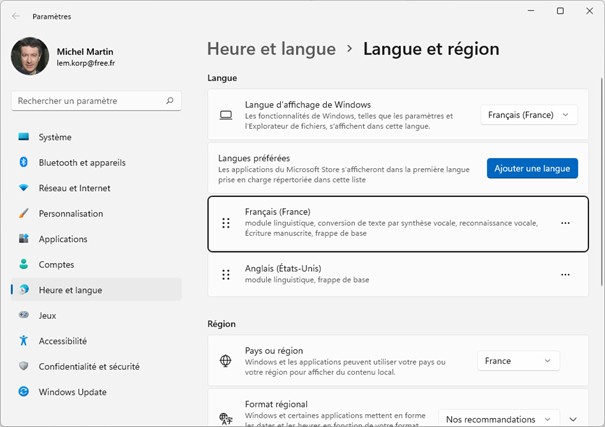Select Heure et langue in sidebar
This screenshot has width=605, height=427.
96,290
